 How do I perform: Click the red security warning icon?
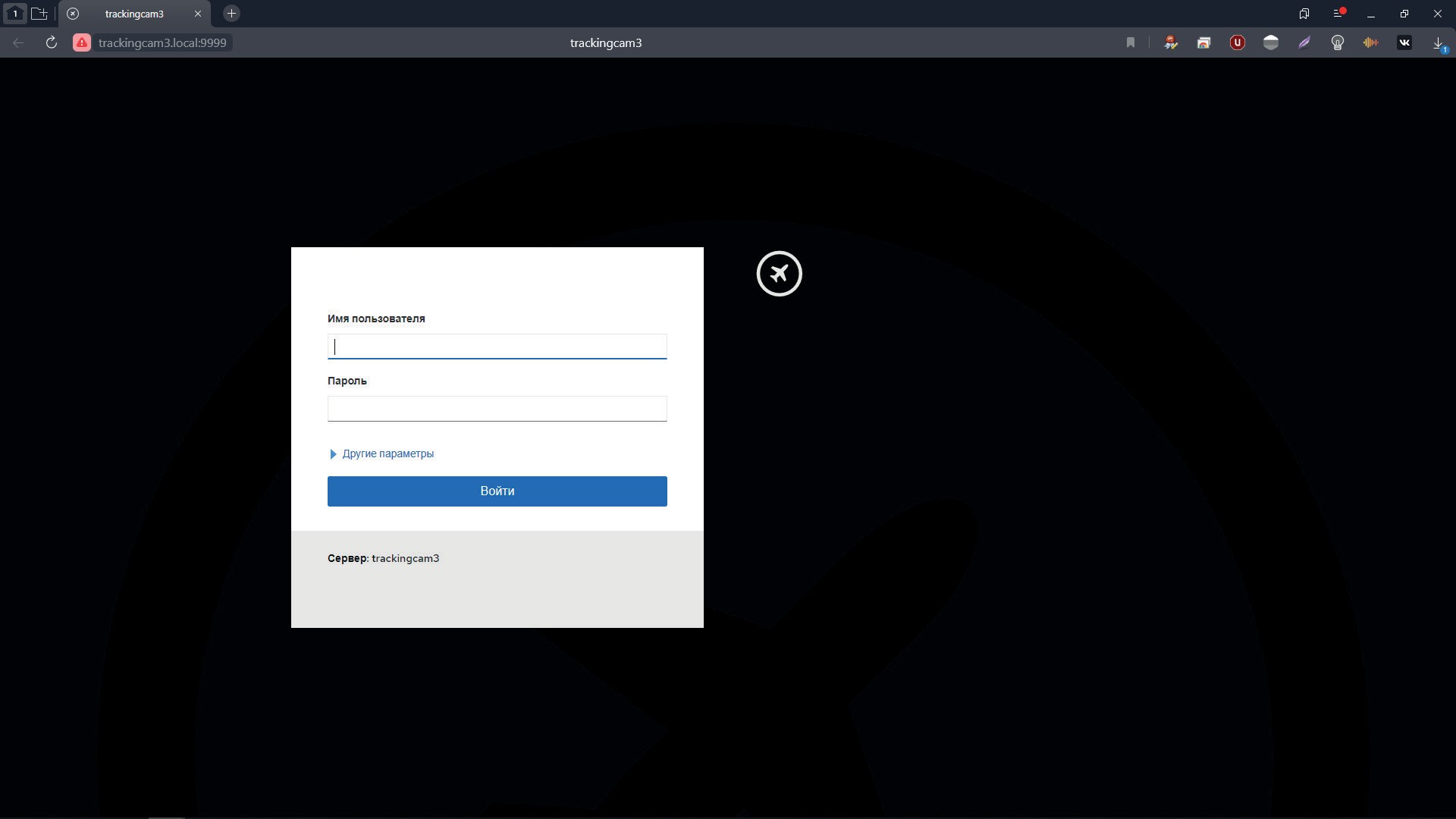pyautogui.click(x=82, y=42)
